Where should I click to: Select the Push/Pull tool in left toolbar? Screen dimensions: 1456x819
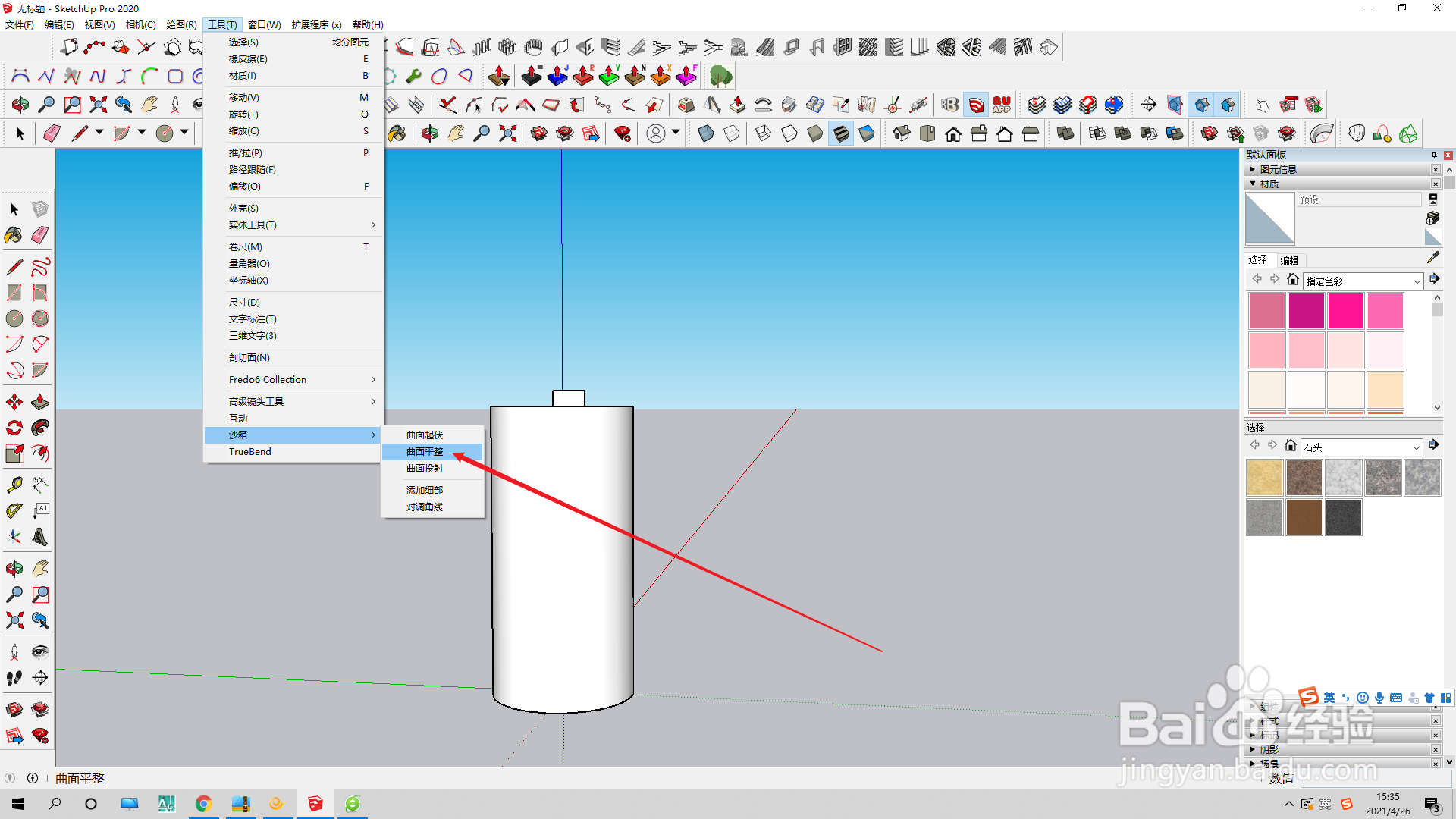pyautogui.click(x=40, y=402)
